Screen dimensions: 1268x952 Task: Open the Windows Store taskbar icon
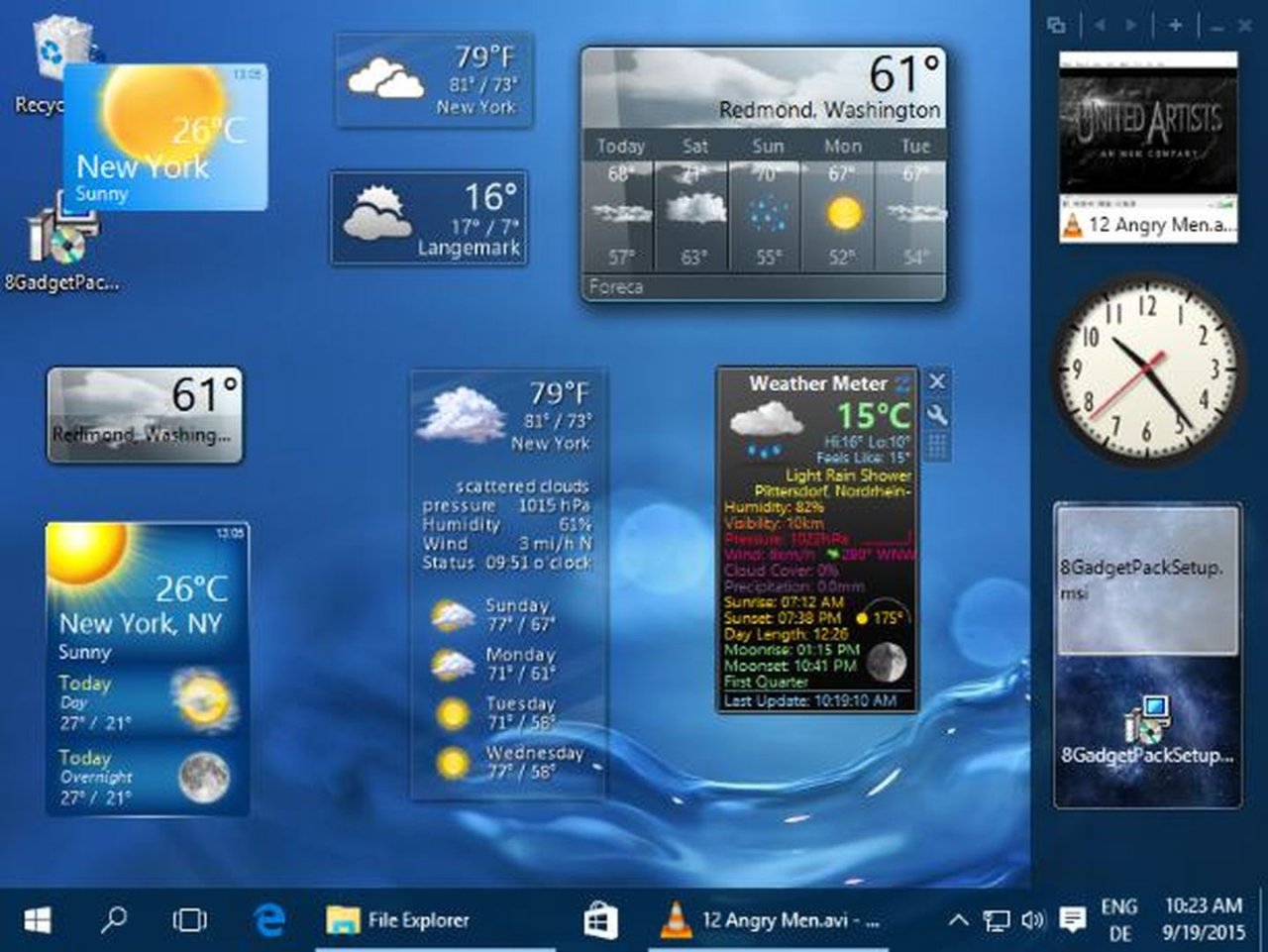pos(600,920)
